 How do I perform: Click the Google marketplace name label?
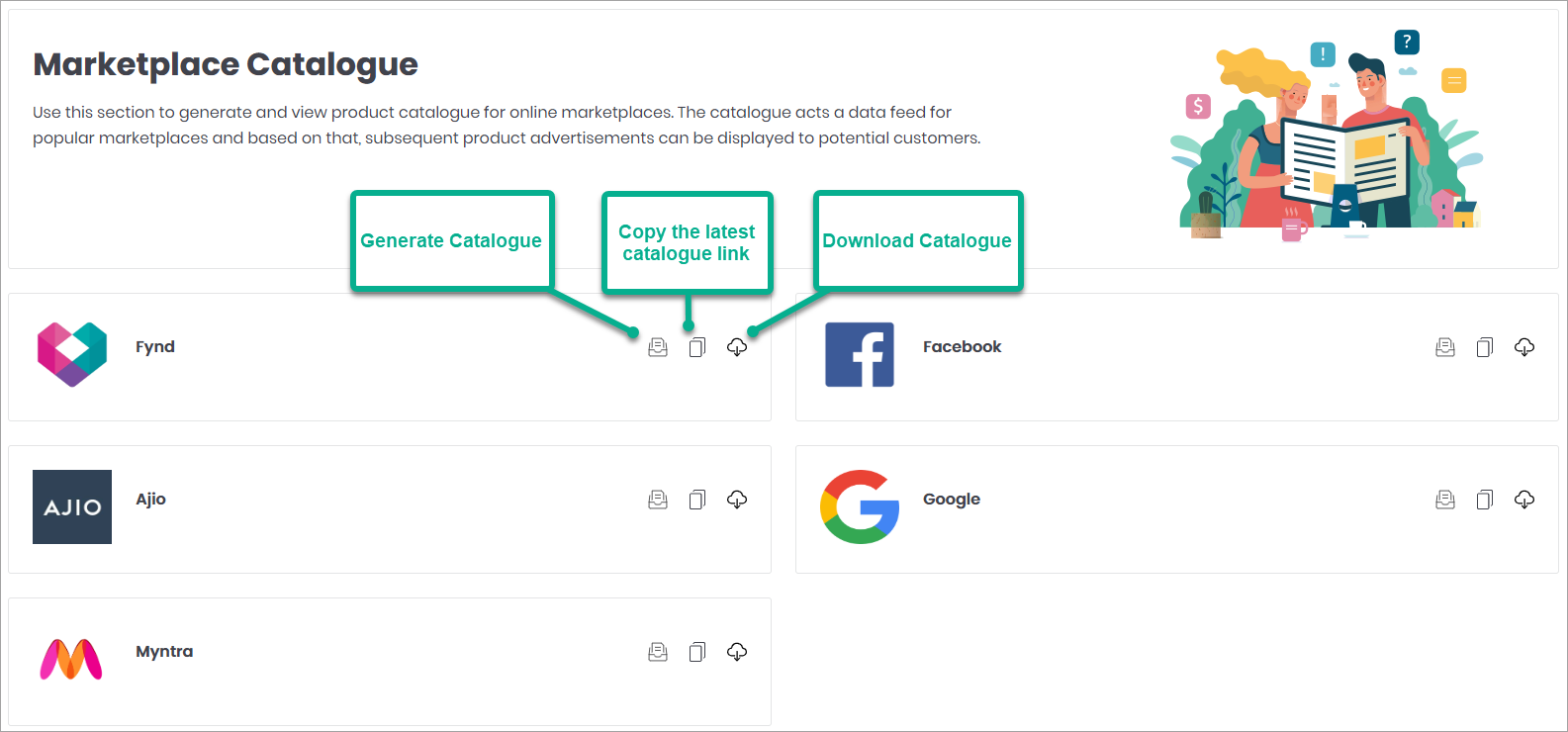952,500
